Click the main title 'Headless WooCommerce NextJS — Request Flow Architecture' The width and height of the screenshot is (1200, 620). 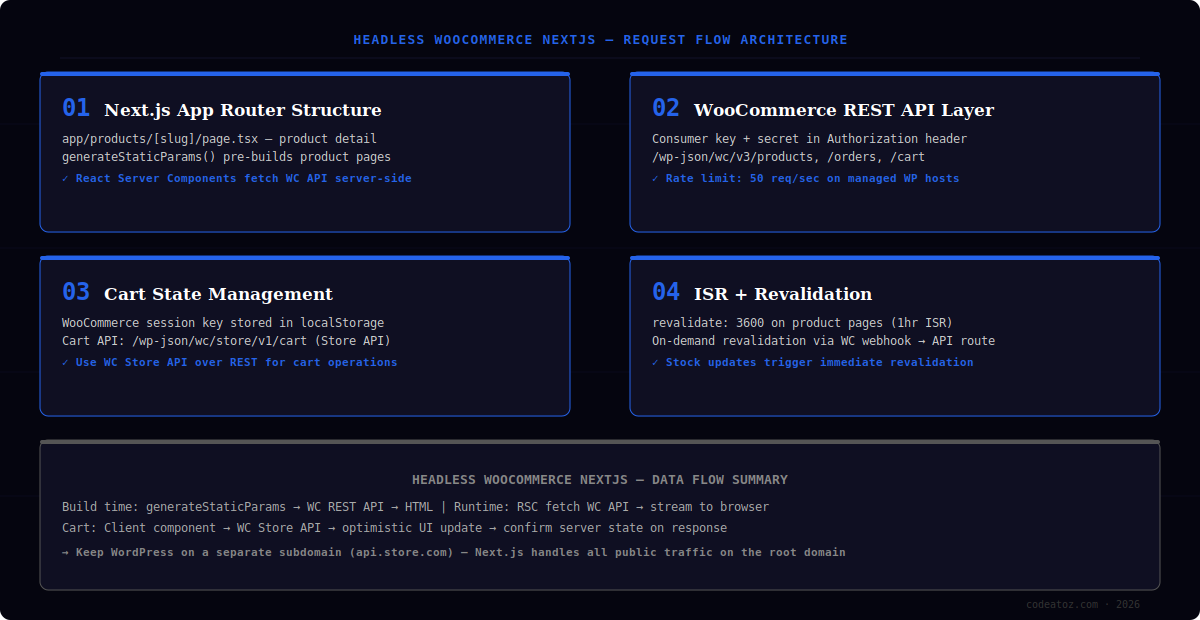pyautogui.click(x=600, y=40)
